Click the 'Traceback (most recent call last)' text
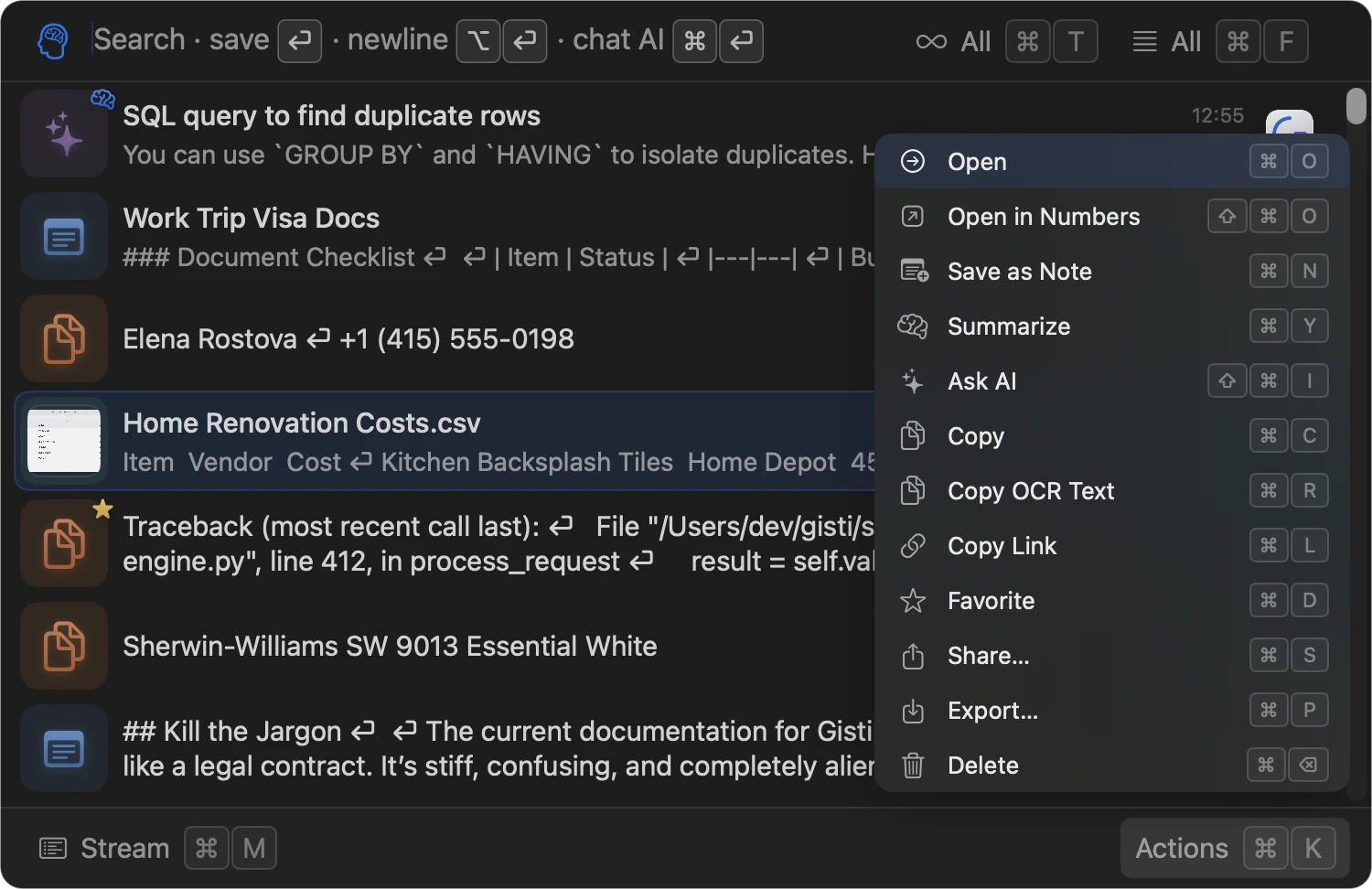Image resolution: width=1372 pixels, height=889 pixels. tap(331, 527)
